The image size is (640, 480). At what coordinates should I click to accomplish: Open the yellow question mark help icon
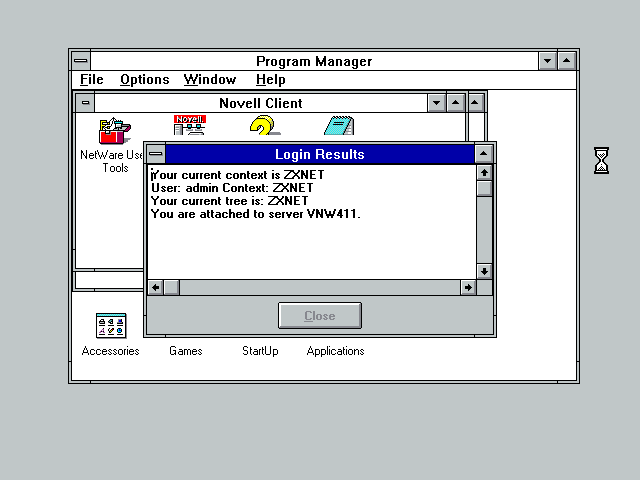point(265,125)
